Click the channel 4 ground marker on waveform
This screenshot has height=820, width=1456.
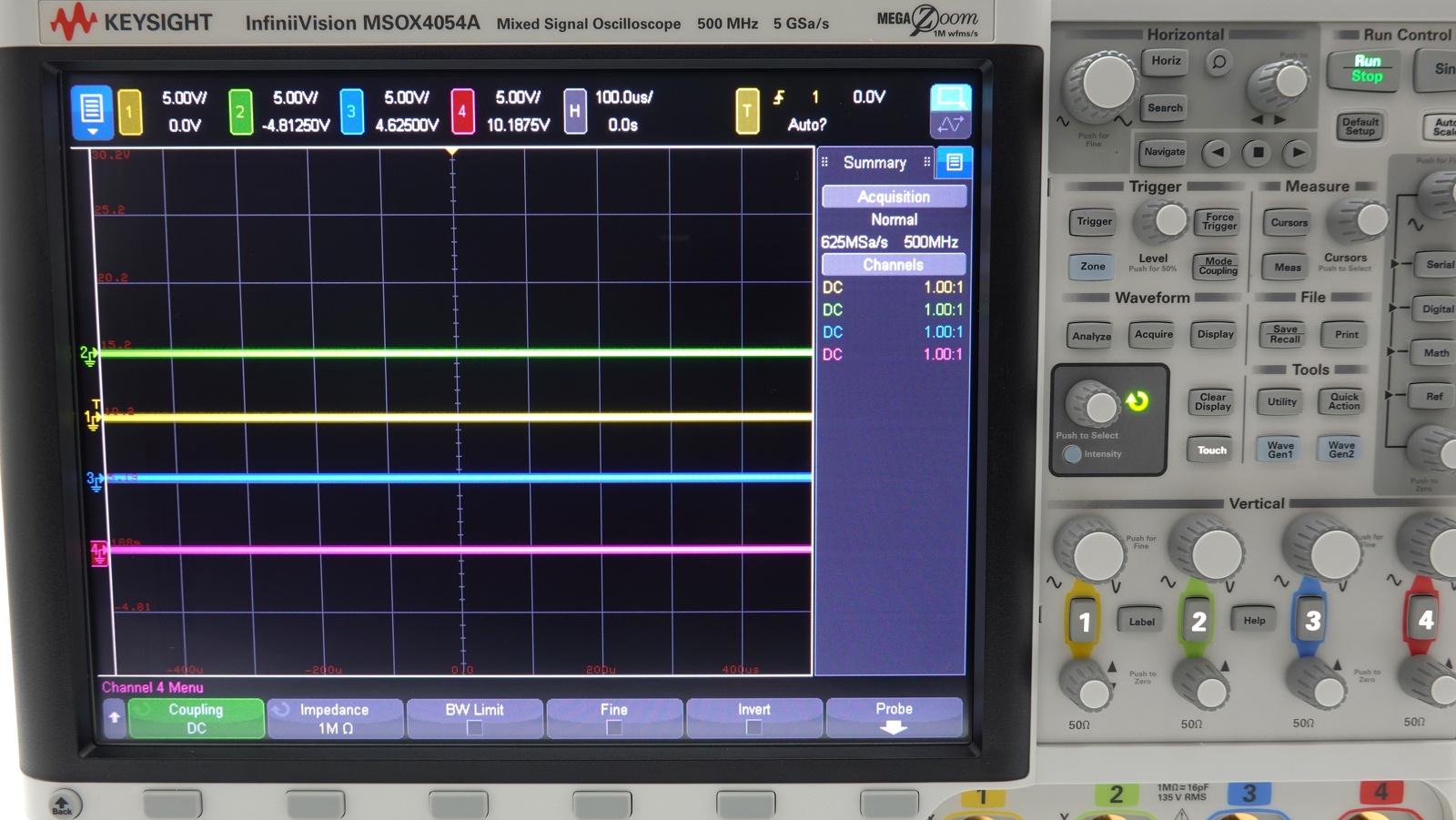click(x=98, y=552)
